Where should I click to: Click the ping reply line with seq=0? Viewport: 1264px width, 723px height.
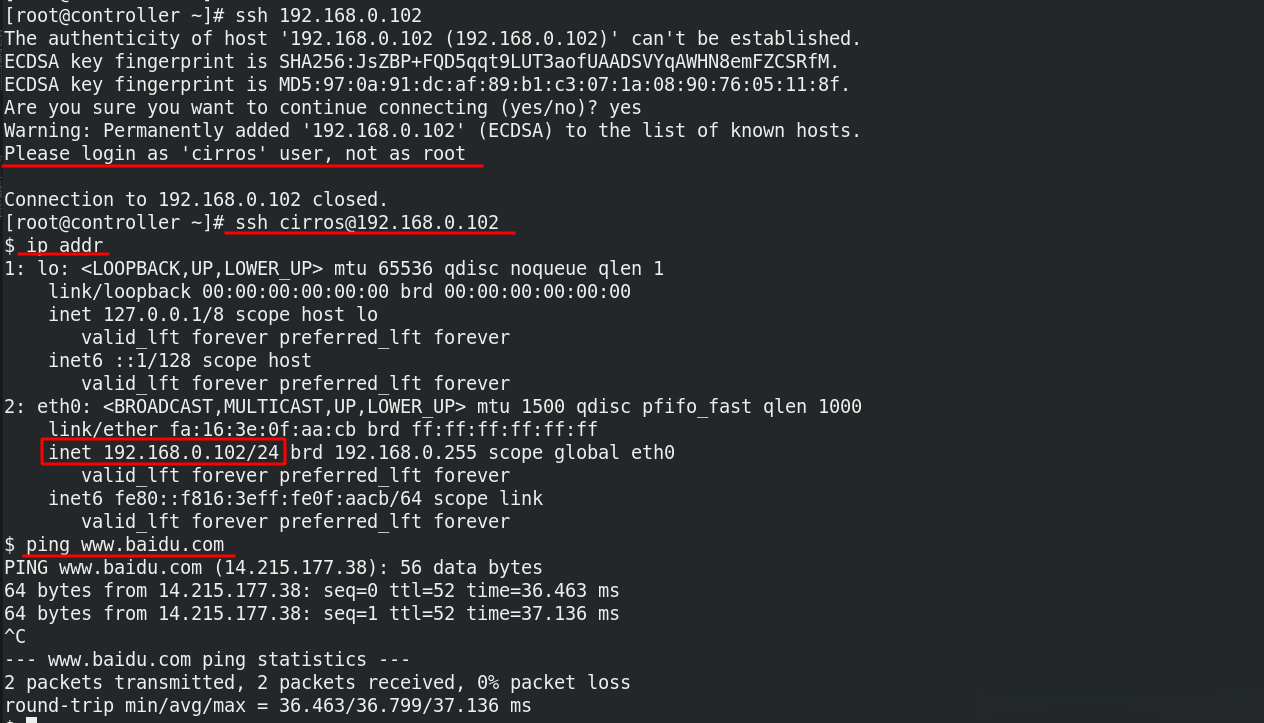pyautogui.click(x=311, y=590)
